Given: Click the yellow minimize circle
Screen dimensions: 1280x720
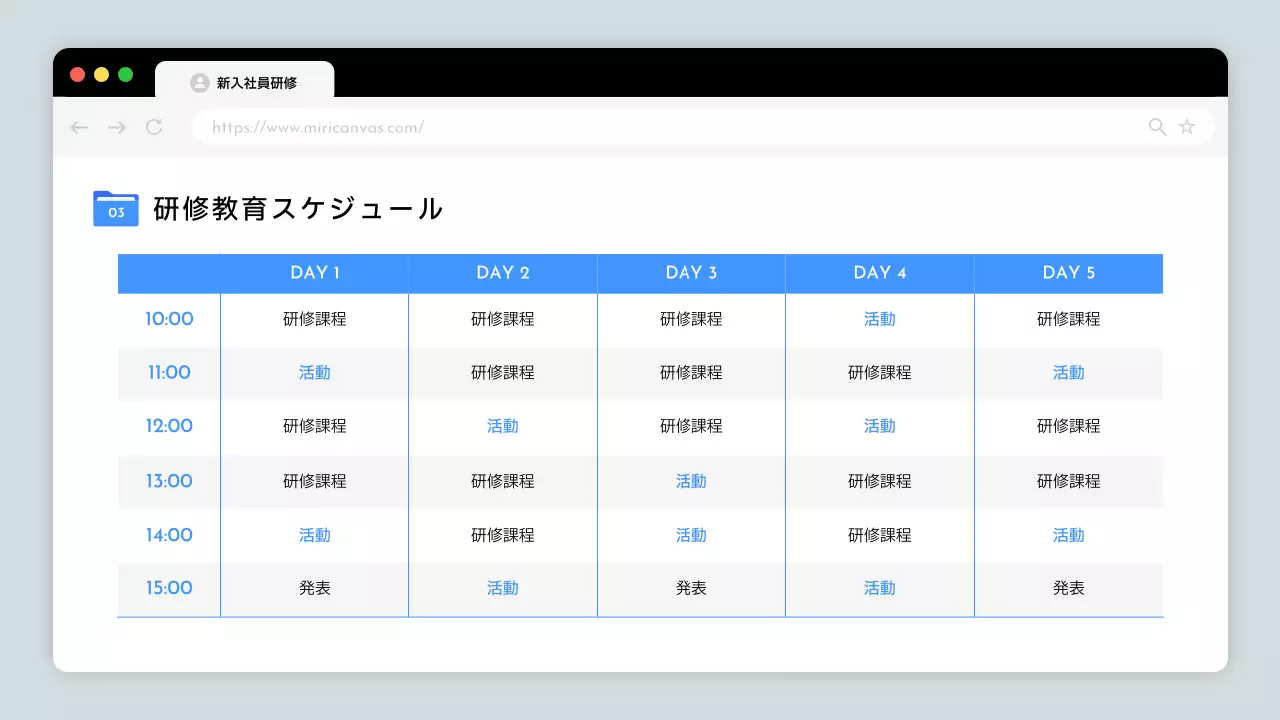Looking at the screenshot, I should coord(101,74).
